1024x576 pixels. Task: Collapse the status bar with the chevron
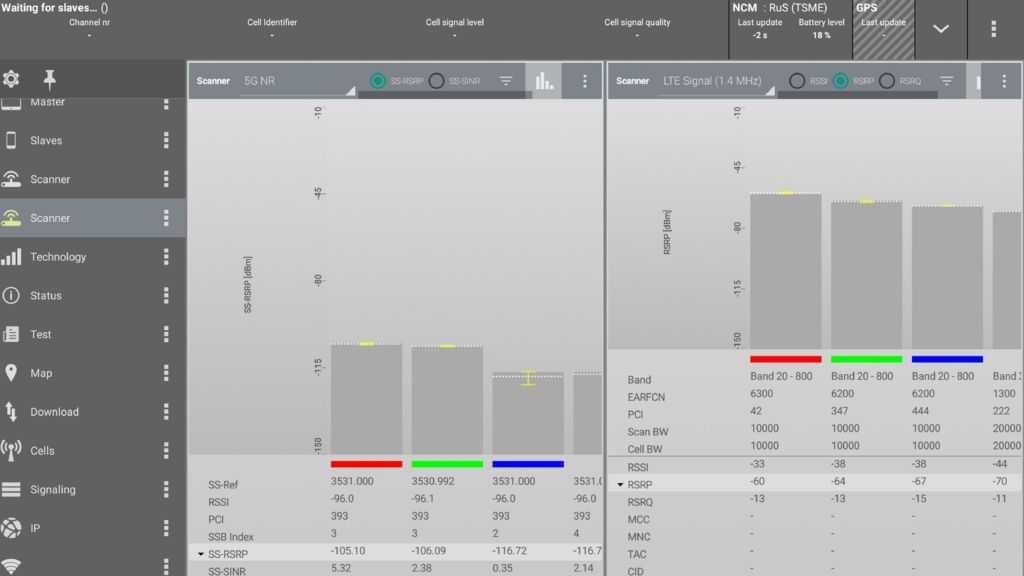[940, 29]
